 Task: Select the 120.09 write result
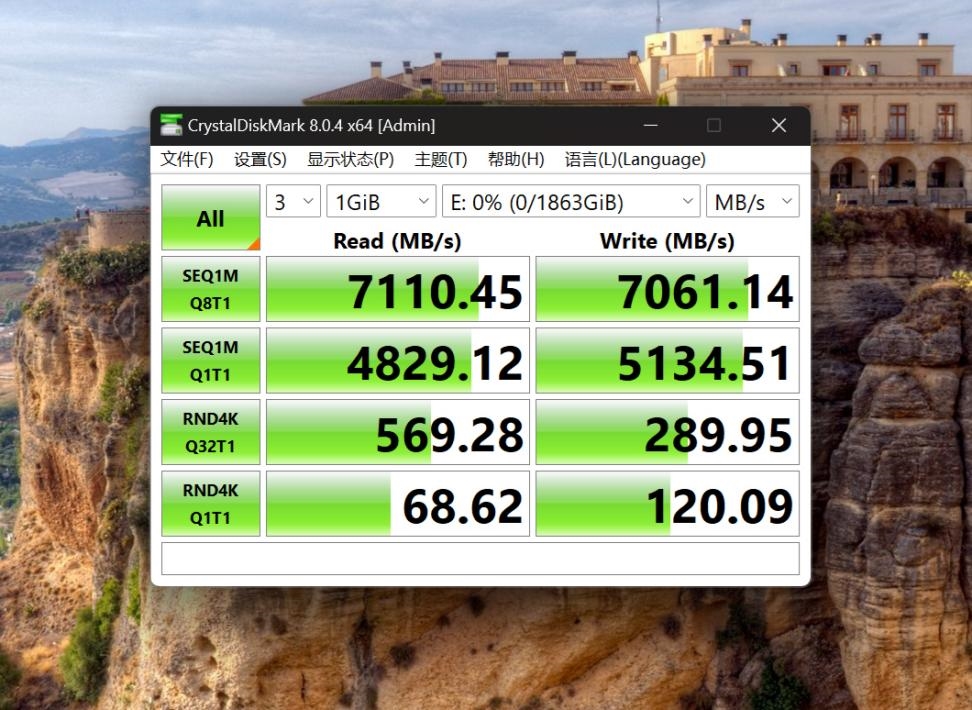coord(668,504)
